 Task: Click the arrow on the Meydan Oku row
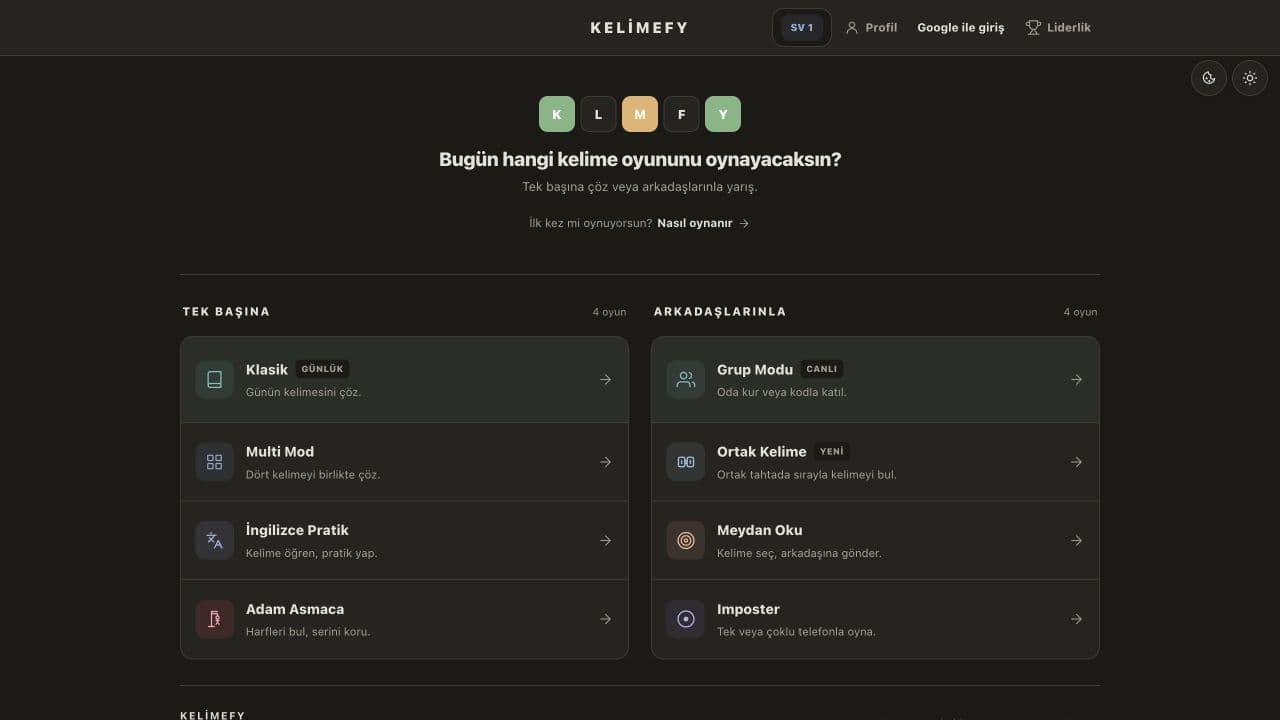(x=1076, y=541)
